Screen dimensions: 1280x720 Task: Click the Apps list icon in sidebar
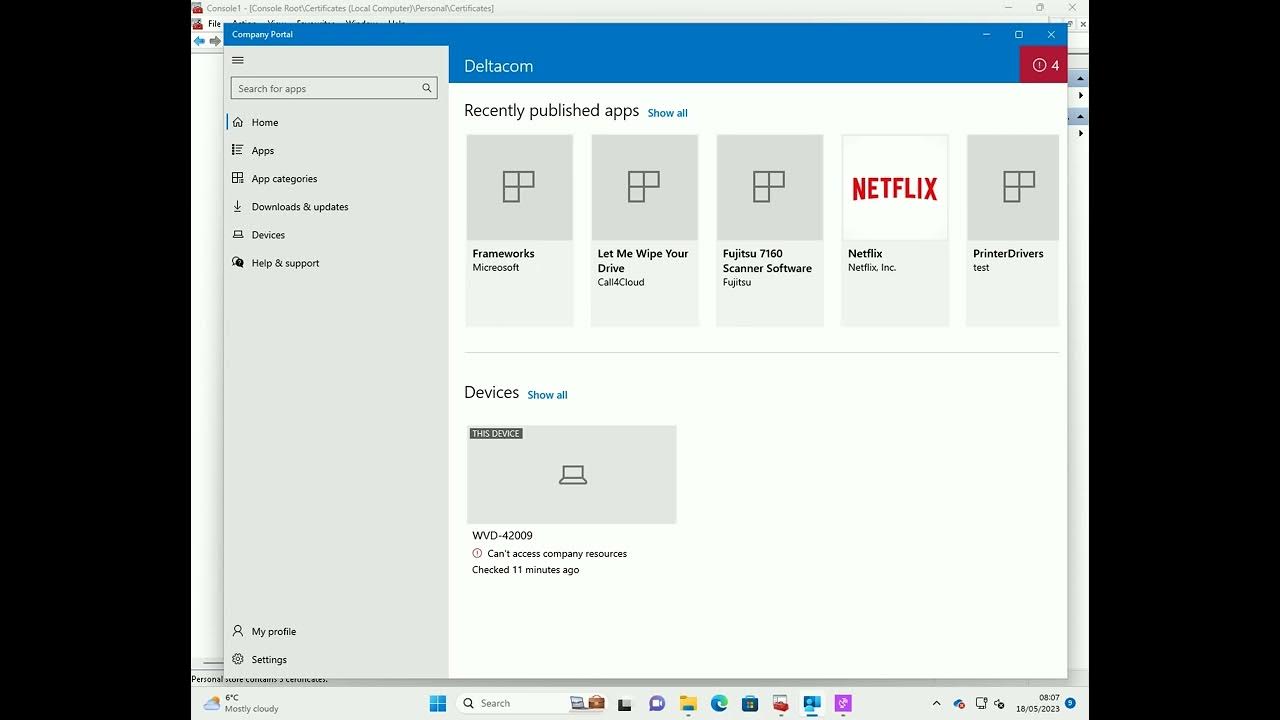238,150
